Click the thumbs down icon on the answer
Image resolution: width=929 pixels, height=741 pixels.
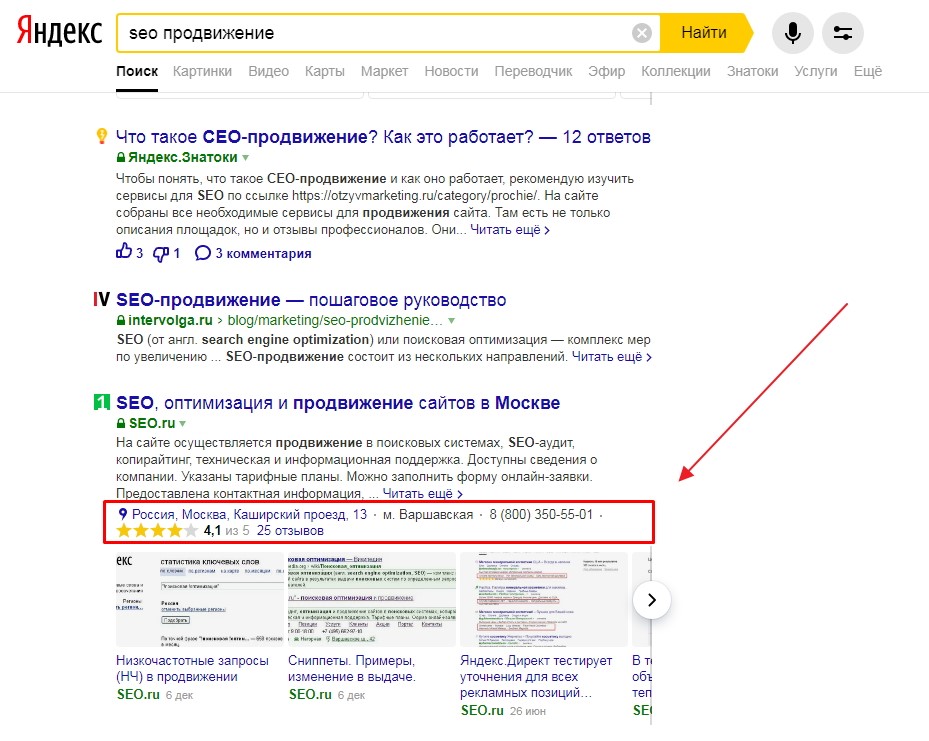click(162, 253)
